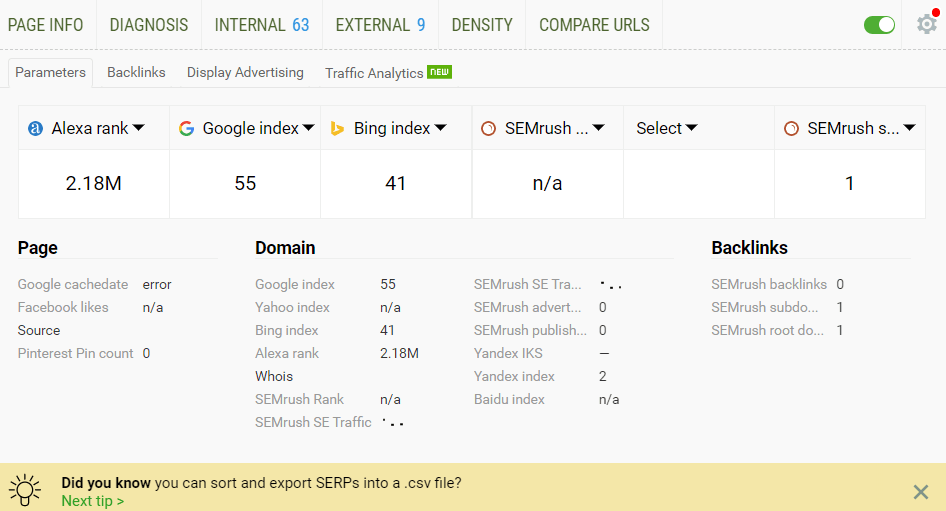Click the loading dots beside SEMrush SE Traffic
The width and height of the screenshot is (946, 511).
[x=393, y=422]
